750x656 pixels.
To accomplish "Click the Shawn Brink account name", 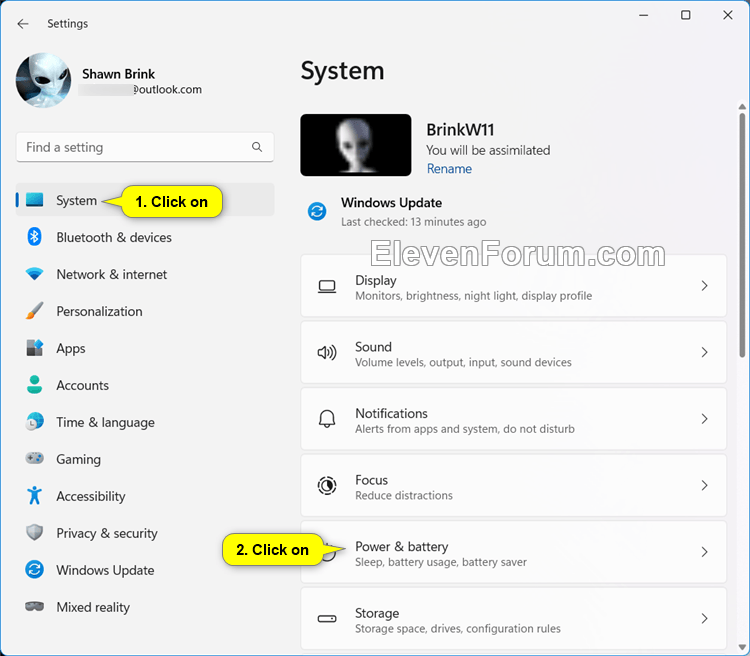I will pyautogui.click(x=118, y=74).
